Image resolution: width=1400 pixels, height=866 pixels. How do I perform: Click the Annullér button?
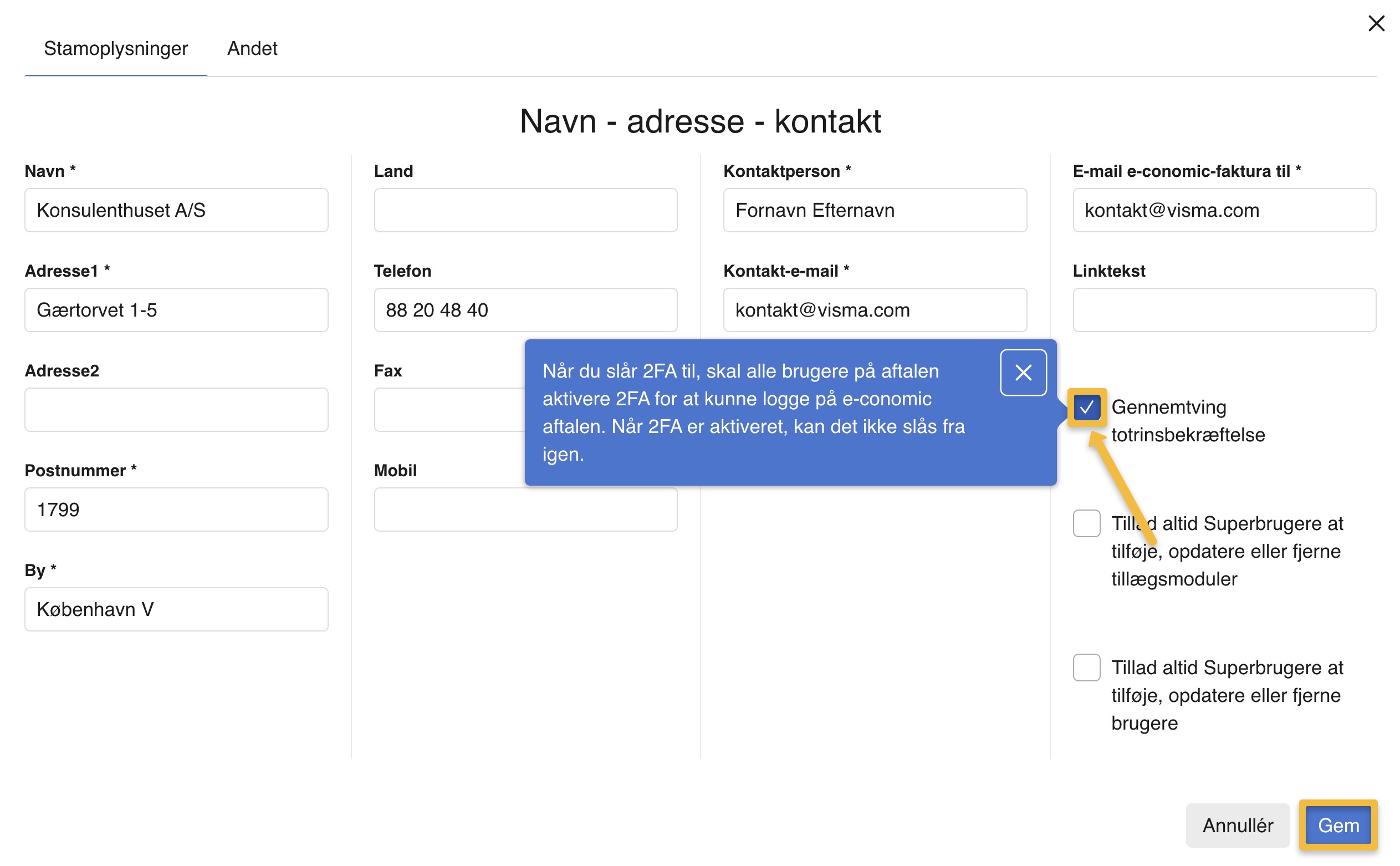click(x=1237, y=825)
